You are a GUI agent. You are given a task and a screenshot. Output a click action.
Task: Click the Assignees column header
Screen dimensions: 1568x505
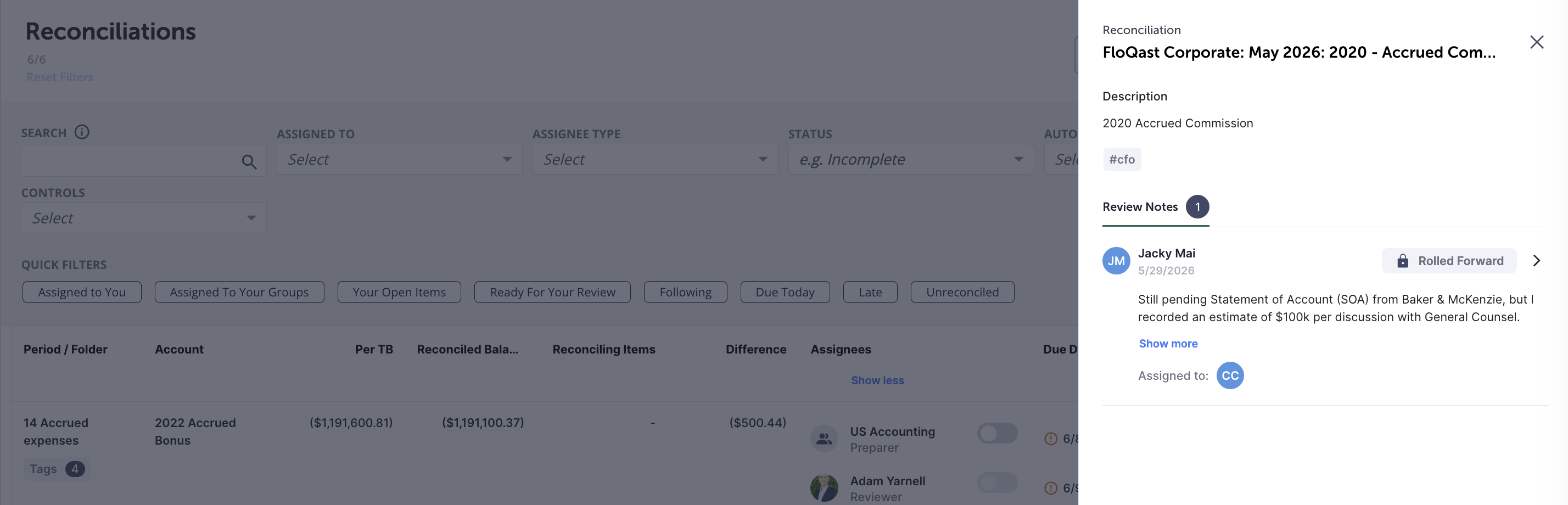[x=841, y=349]
